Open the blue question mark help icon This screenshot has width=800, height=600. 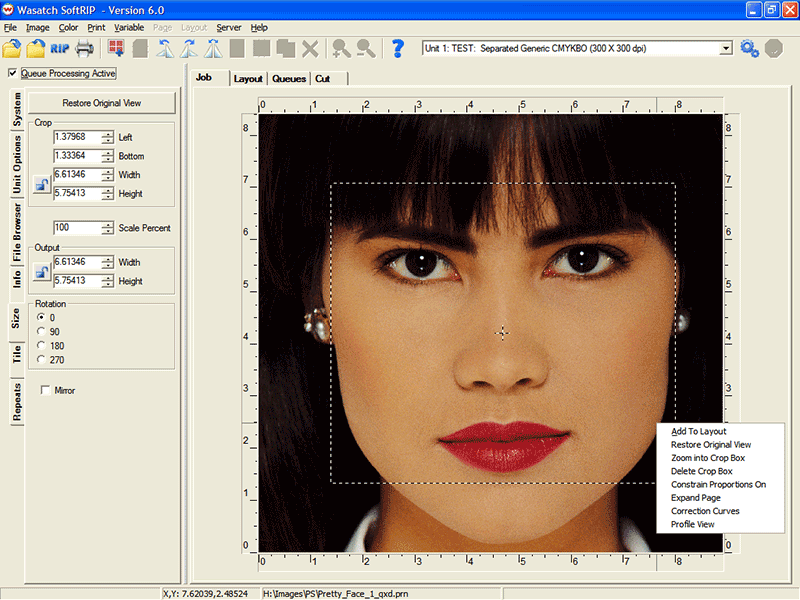[x=397, y=48]
